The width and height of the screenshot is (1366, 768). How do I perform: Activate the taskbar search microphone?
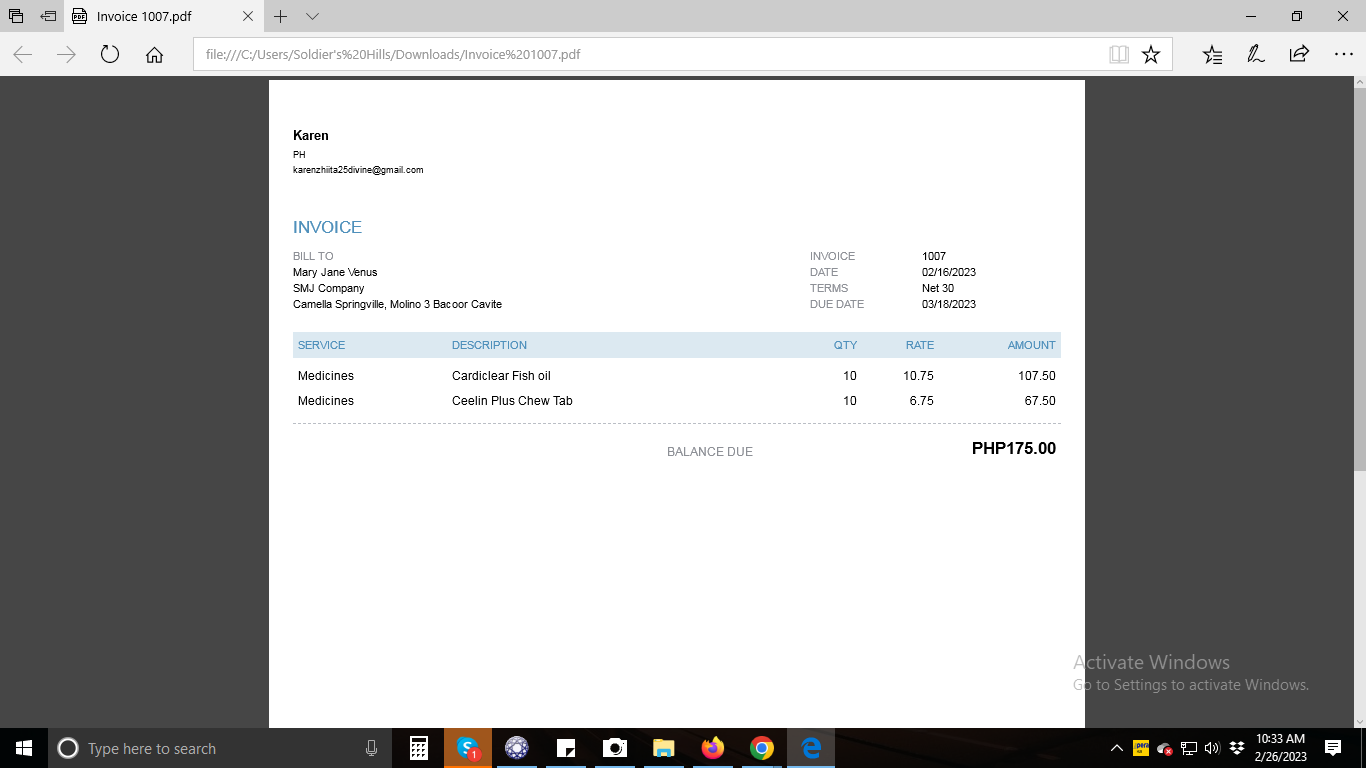click(372, 748)
